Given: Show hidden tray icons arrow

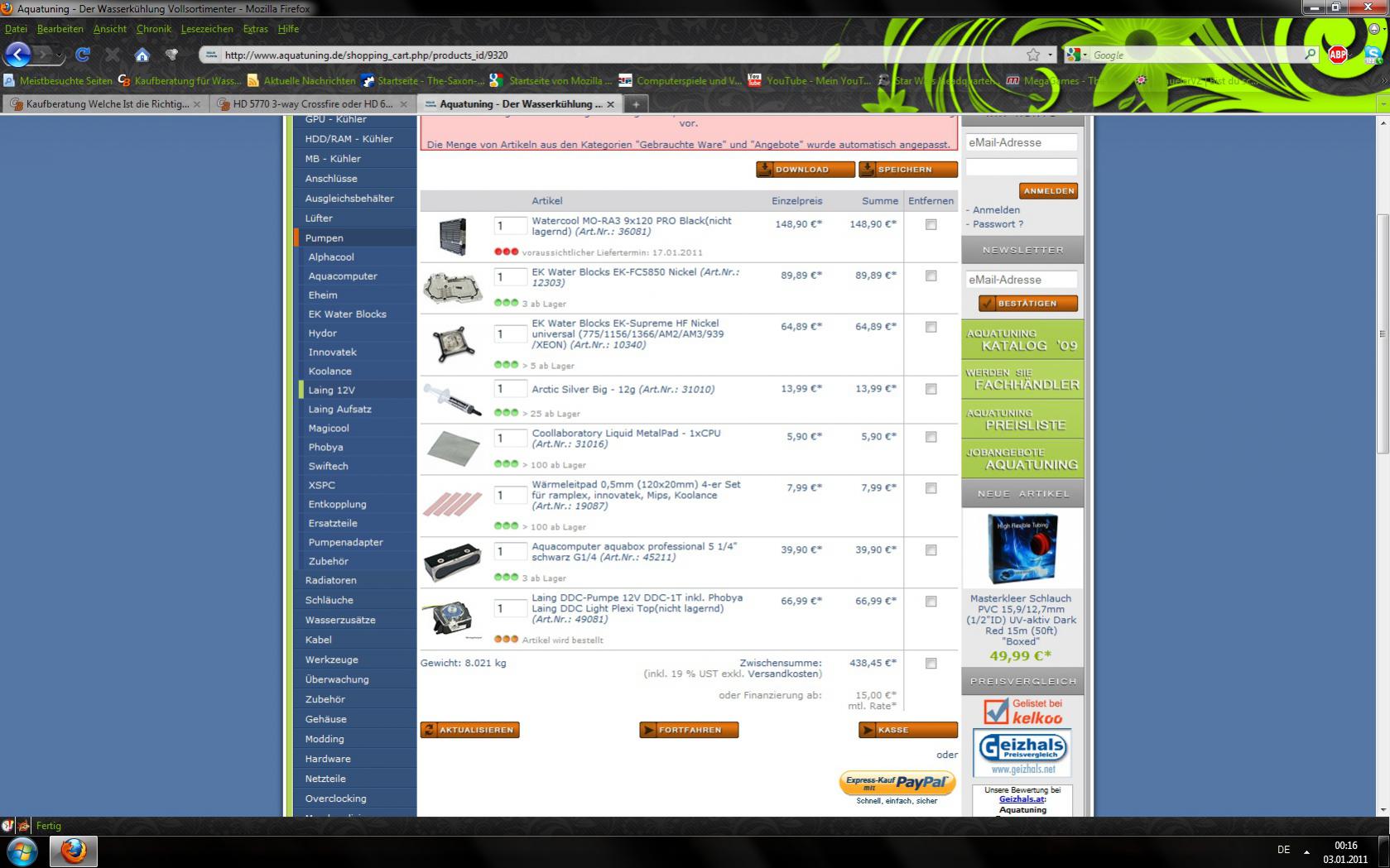Looking at the screenshot, I should point(1307,851).
